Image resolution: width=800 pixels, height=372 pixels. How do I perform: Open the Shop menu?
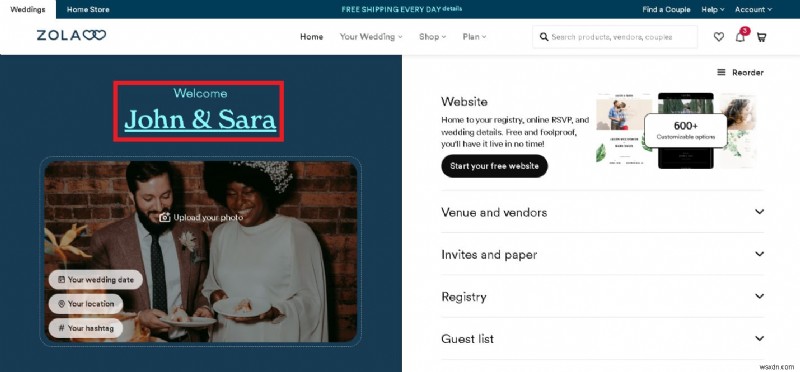coord(432,37)
